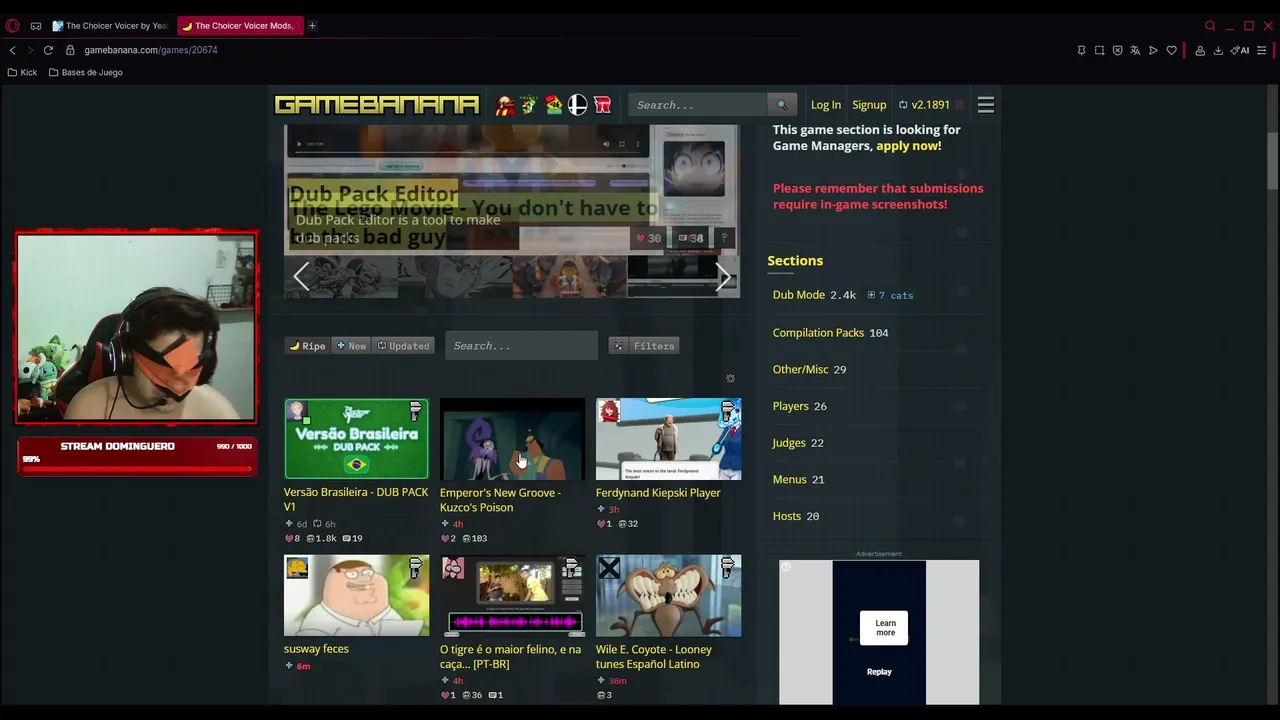Viewport: 1280px width, 720px height.
Task: Show previous featured slide arrow
Action: pos(301,276)
